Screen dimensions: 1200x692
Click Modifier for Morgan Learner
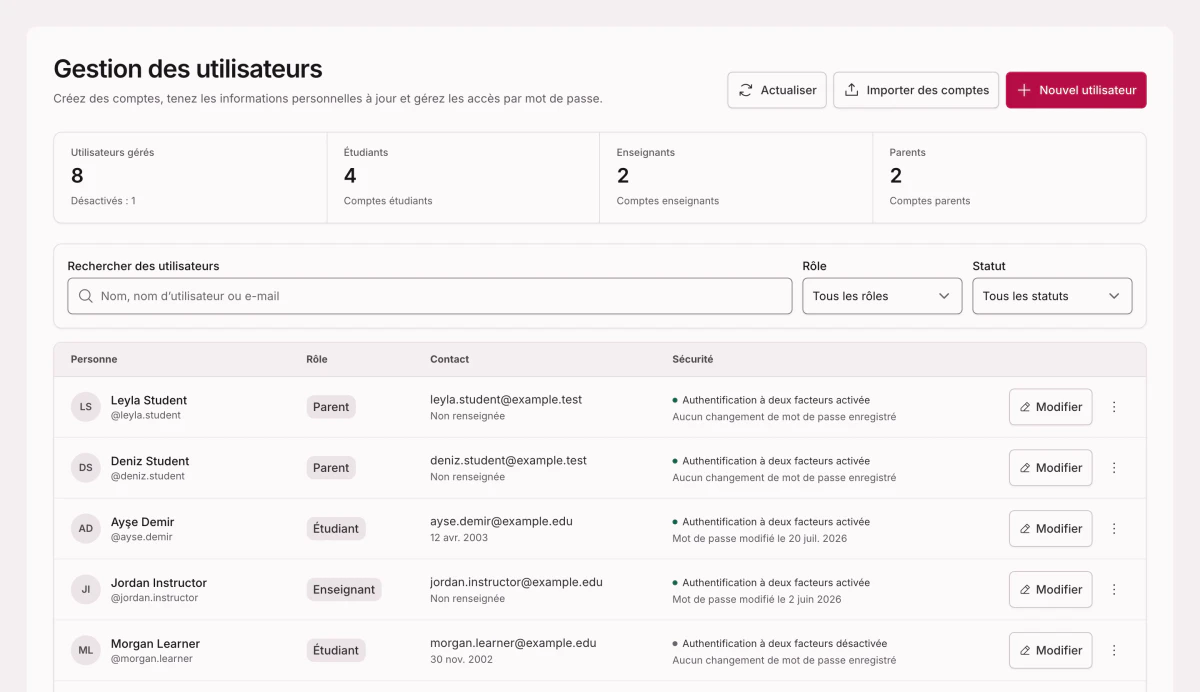[1050, 650]
